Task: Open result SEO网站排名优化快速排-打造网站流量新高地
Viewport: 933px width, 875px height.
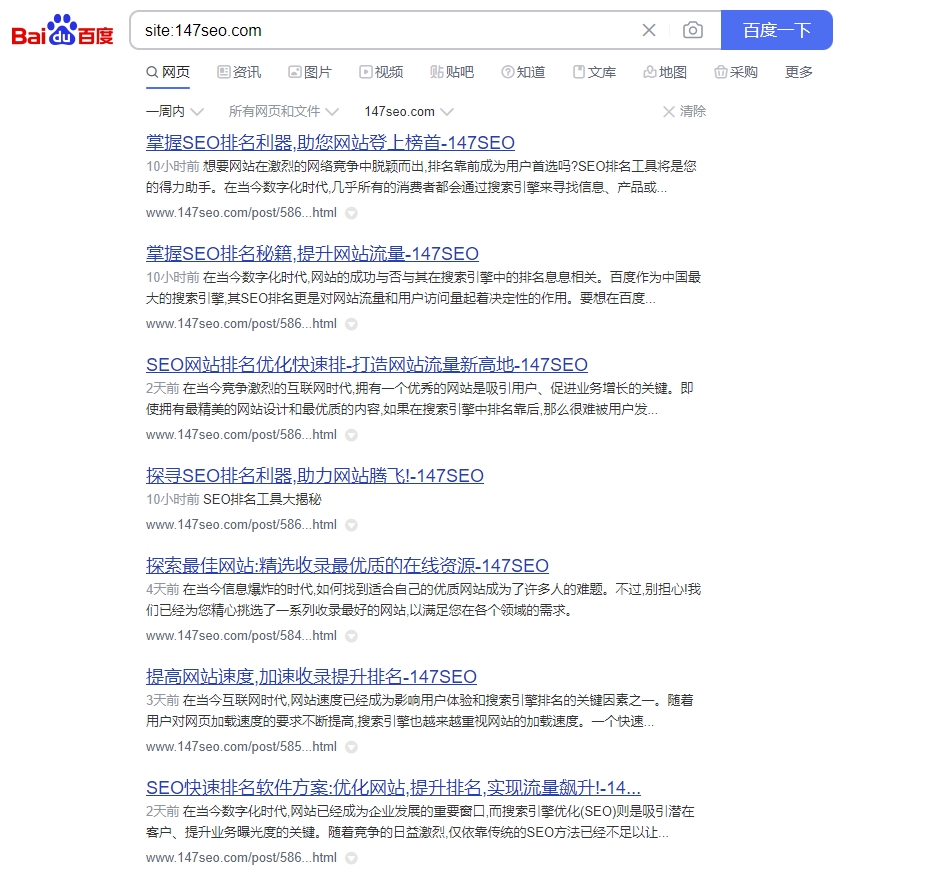Action: (x=367, y=365)
